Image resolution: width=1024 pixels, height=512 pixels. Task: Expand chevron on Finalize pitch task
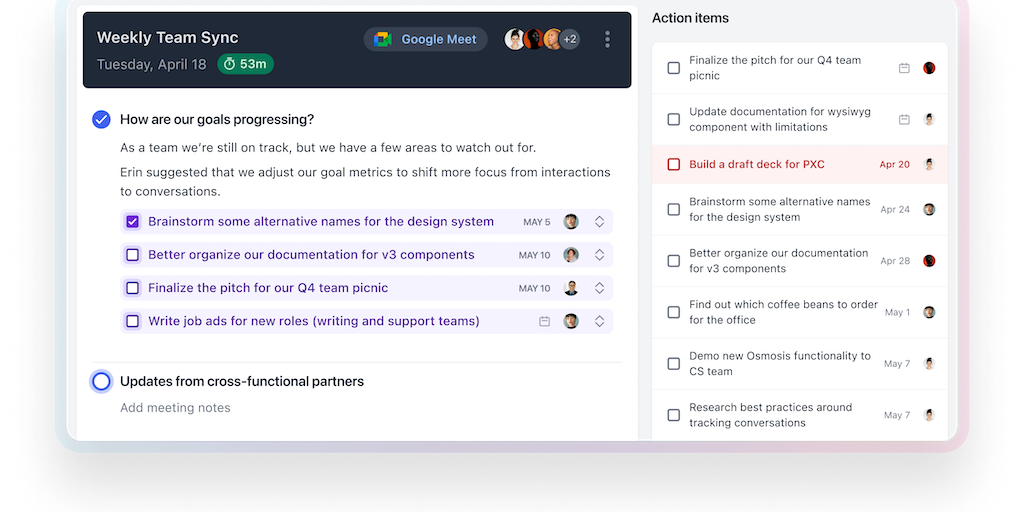(x=599, y=288)
